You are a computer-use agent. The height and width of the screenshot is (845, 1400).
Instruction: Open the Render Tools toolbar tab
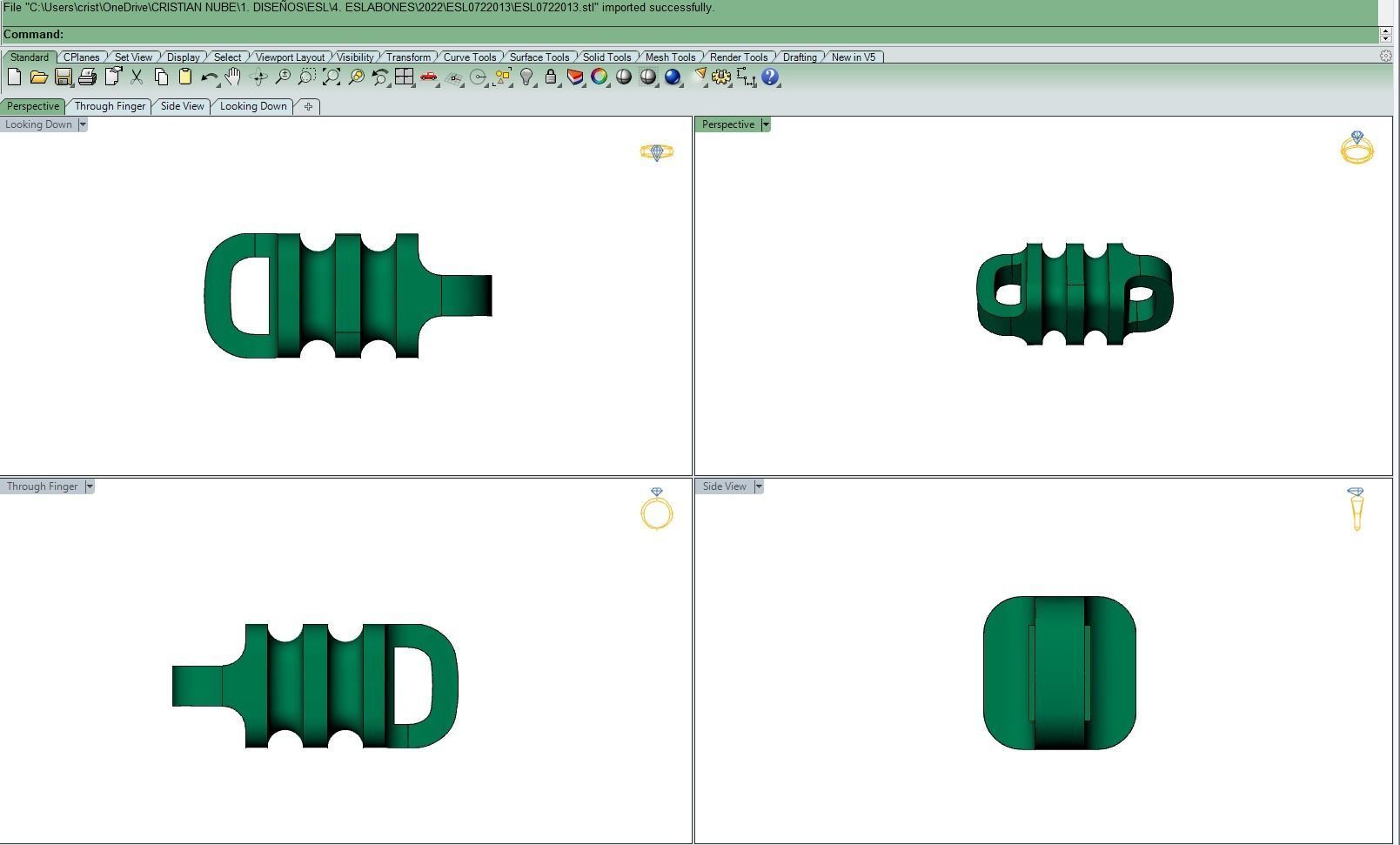click(739, 57)
